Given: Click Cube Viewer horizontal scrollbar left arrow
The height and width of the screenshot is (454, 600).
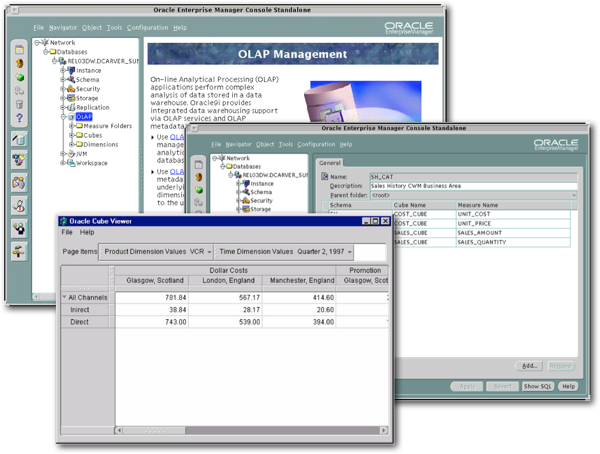Looking at the screenshot, I should [x=119, y=430].
